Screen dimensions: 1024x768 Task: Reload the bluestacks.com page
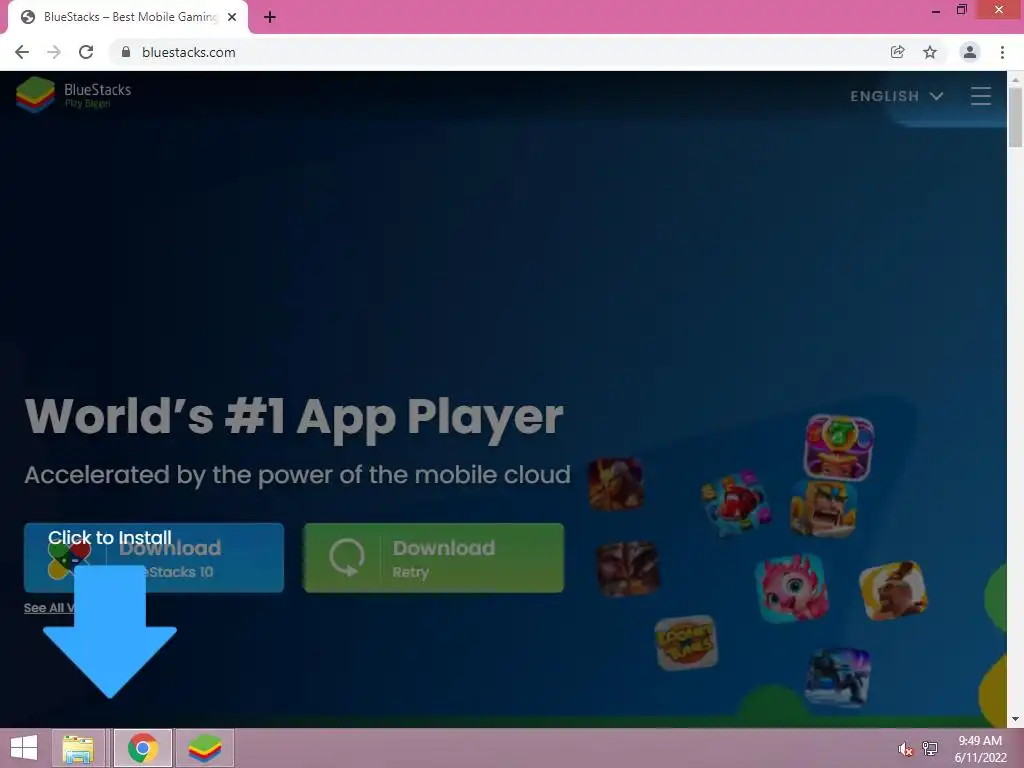pyautogui.click(x=86, y=52)
